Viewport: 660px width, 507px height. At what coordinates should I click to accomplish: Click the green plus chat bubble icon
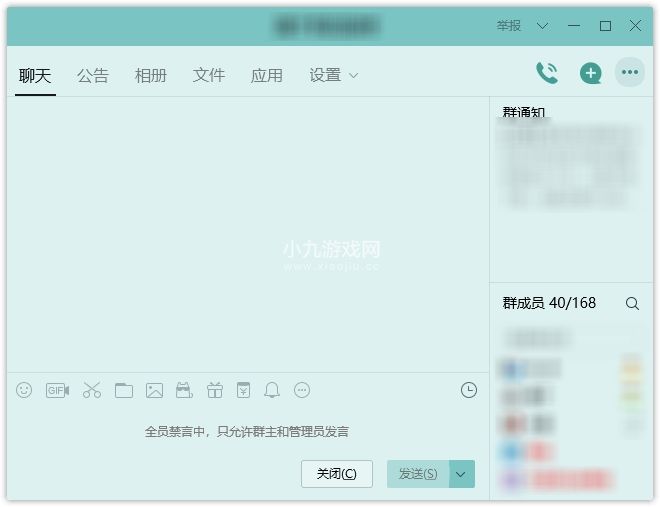pyautogui.click(x=591, y=73)
